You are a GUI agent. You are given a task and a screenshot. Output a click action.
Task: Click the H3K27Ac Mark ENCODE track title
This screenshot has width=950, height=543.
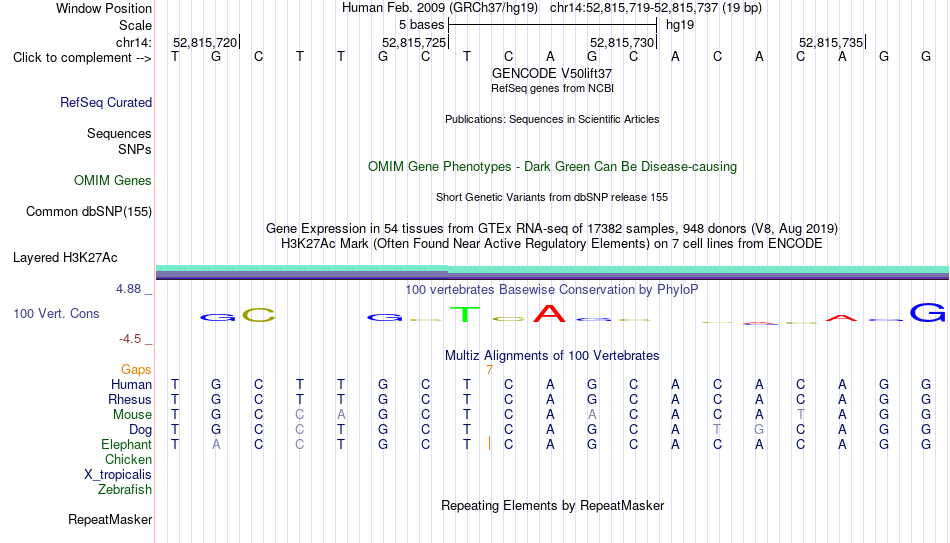pos(552,244)
